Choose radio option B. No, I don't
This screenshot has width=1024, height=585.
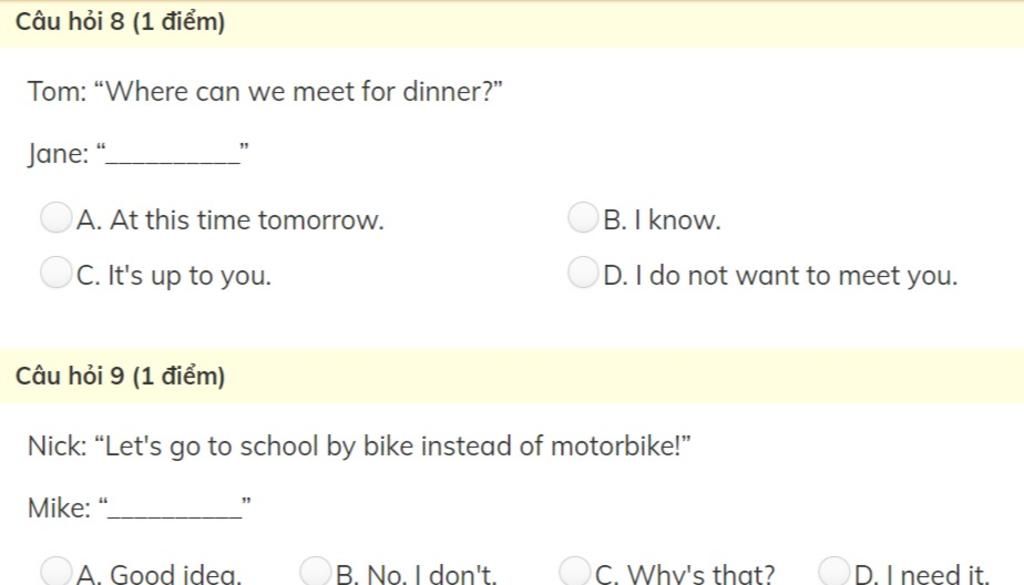coord(315,571)
